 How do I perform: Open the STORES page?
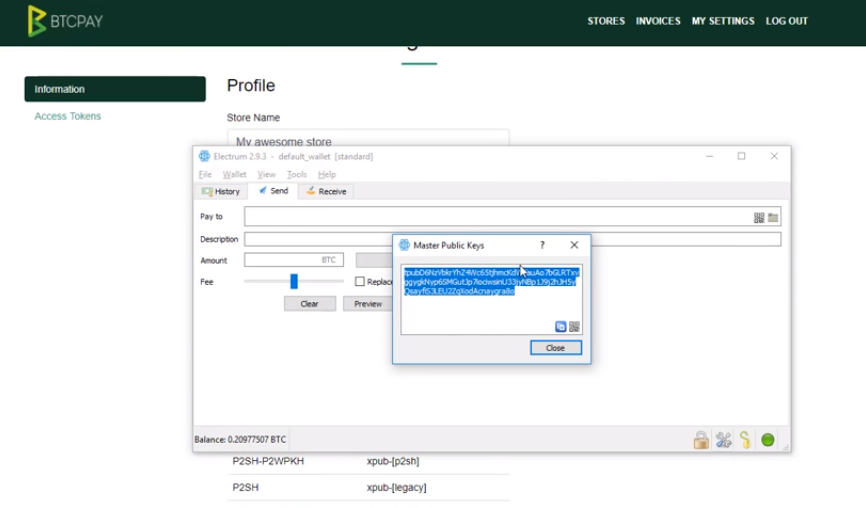[606, 21]
